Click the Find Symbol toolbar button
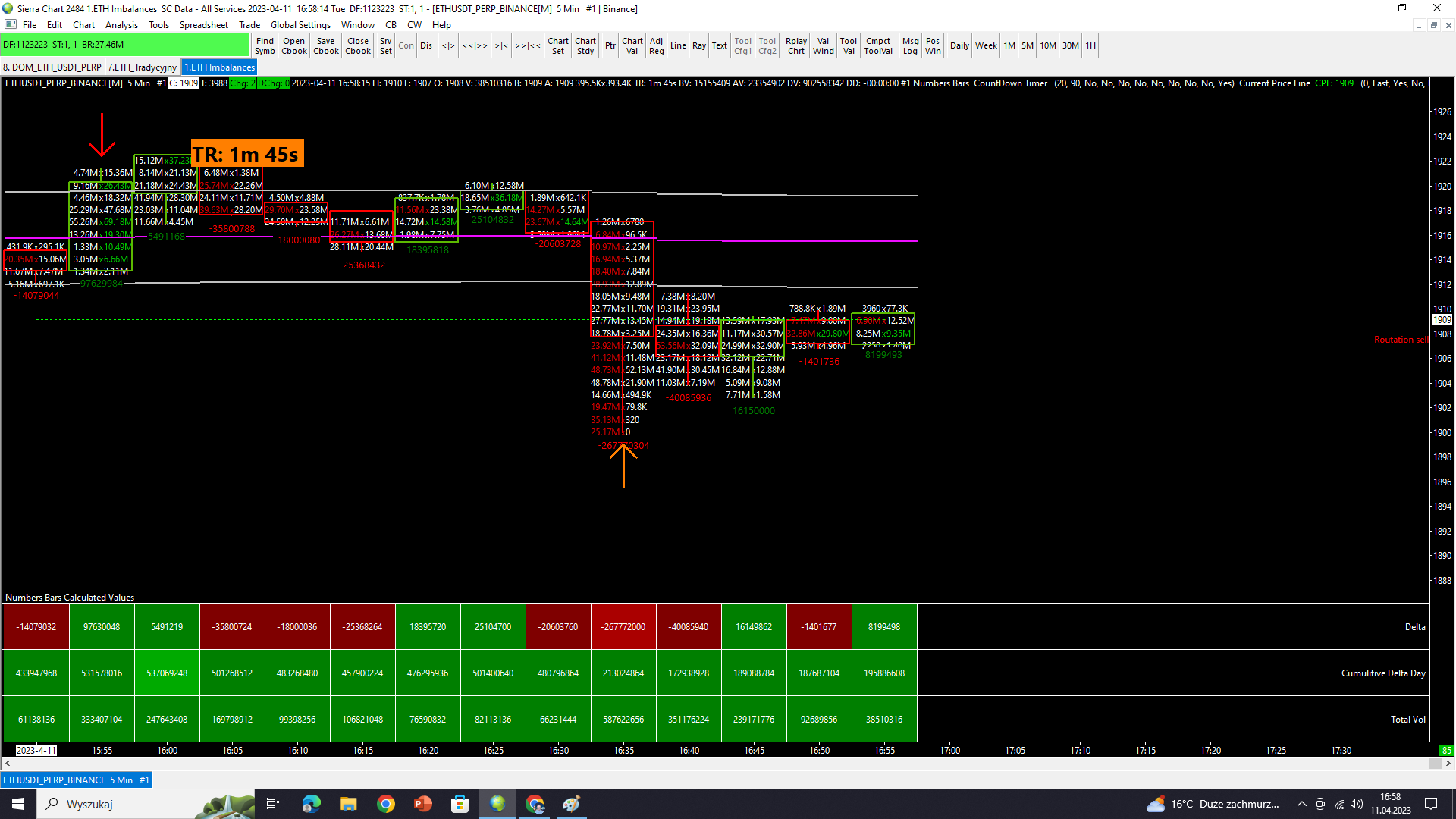Screen dimensions: 1456x819 (265, 45)
